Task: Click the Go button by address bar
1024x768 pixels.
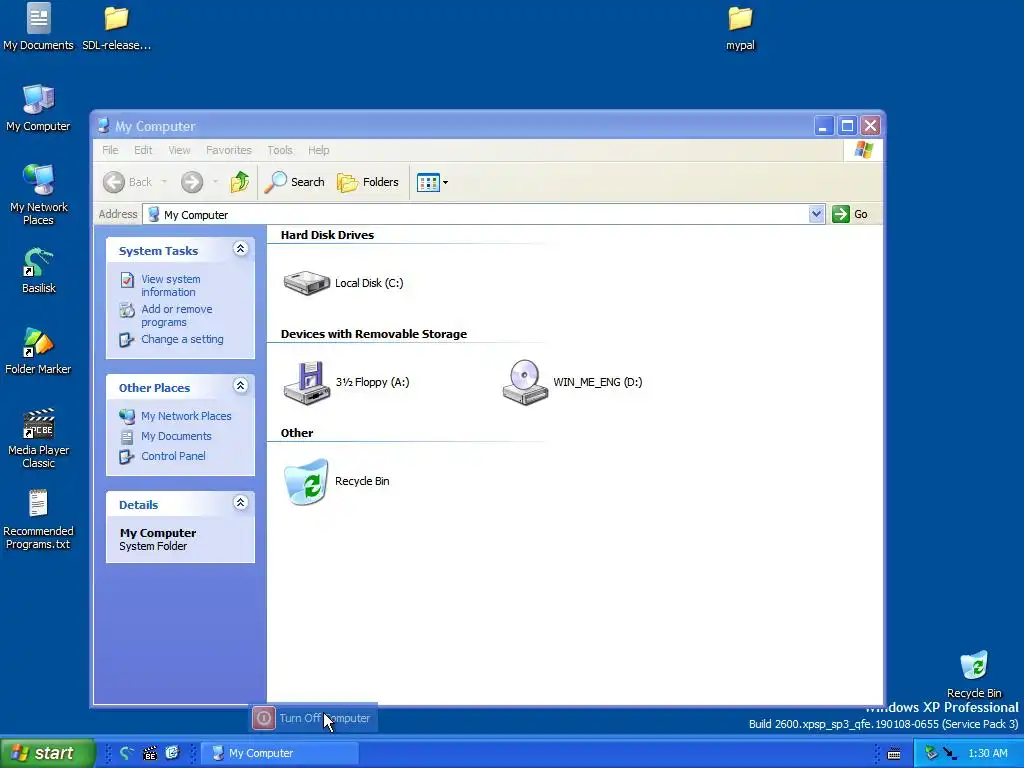Action: click(850, 214)
